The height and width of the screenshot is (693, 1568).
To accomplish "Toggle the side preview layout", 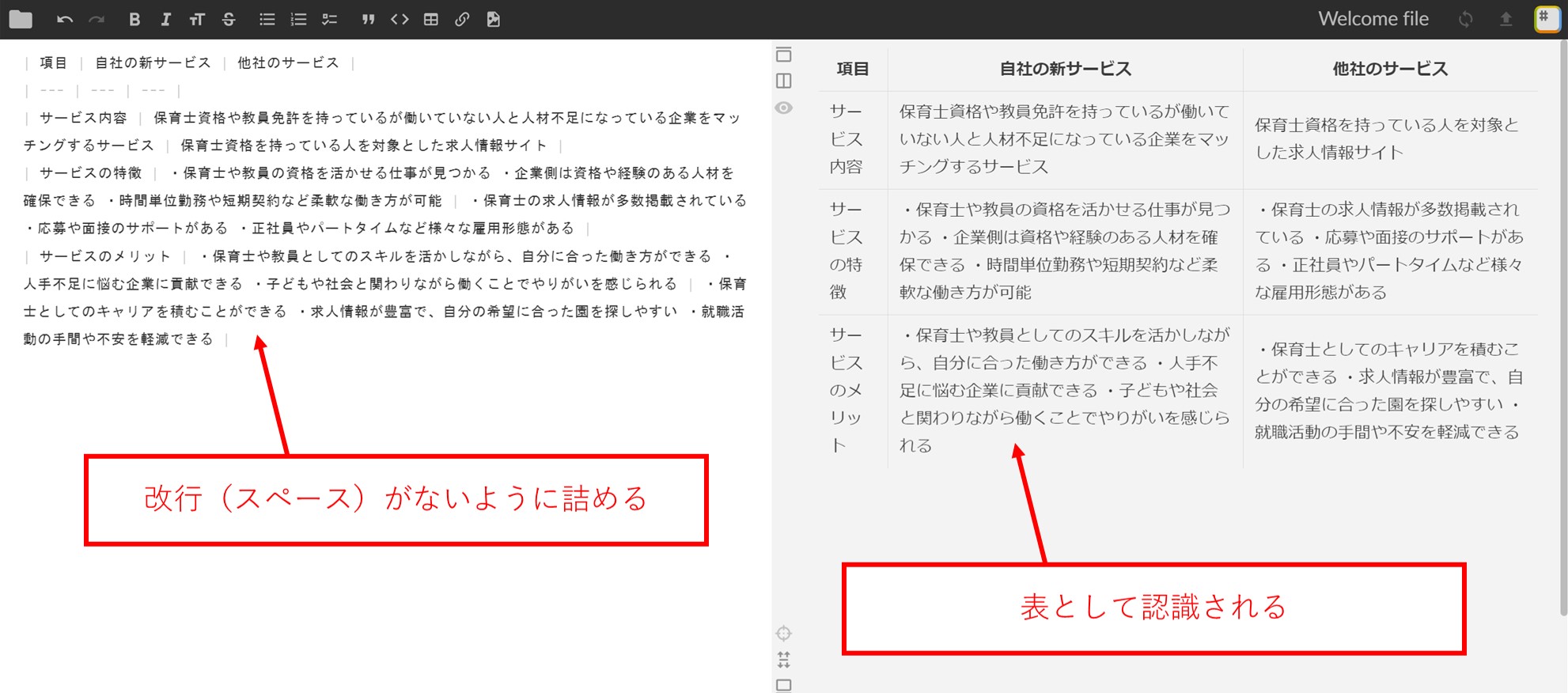I will (x=784, y=81).
